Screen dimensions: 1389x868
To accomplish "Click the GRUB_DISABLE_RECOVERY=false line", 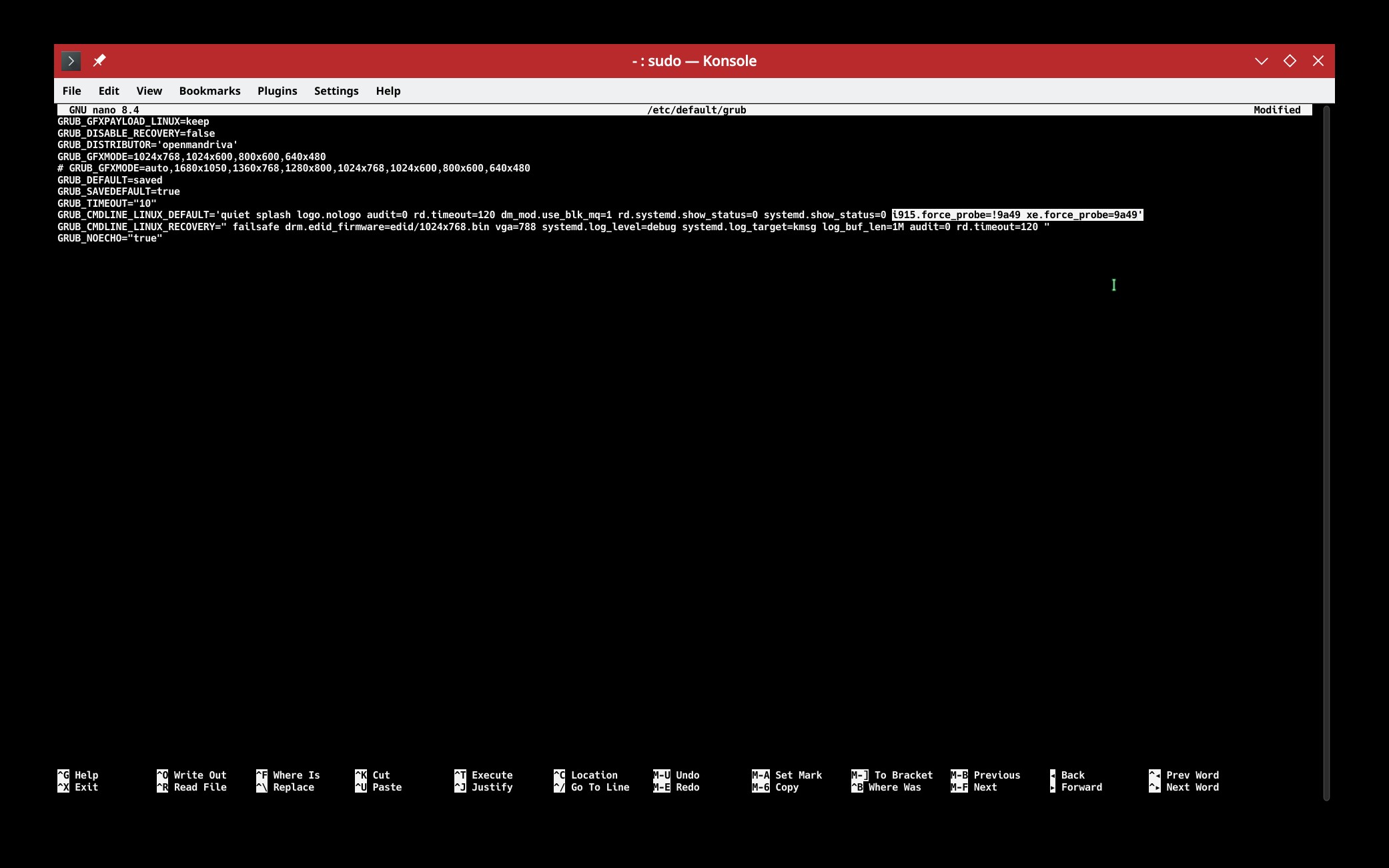I will (x=136, y=133).
